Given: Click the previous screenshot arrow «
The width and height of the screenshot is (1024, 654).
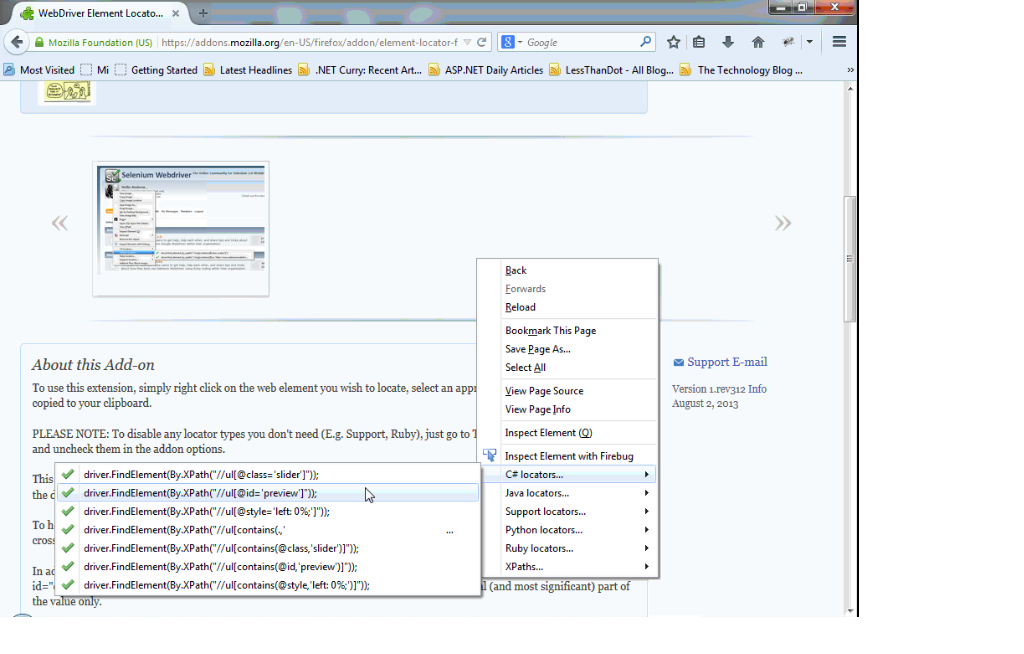Looking at the screenshot, I should click(x=59, y=223).
